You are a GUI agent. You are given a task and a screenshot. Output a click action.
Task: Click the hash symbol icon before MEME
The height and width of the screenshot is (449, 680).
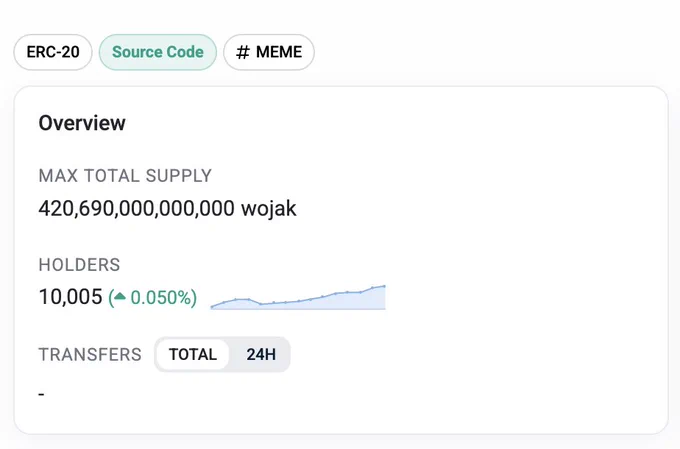(243, 52)
